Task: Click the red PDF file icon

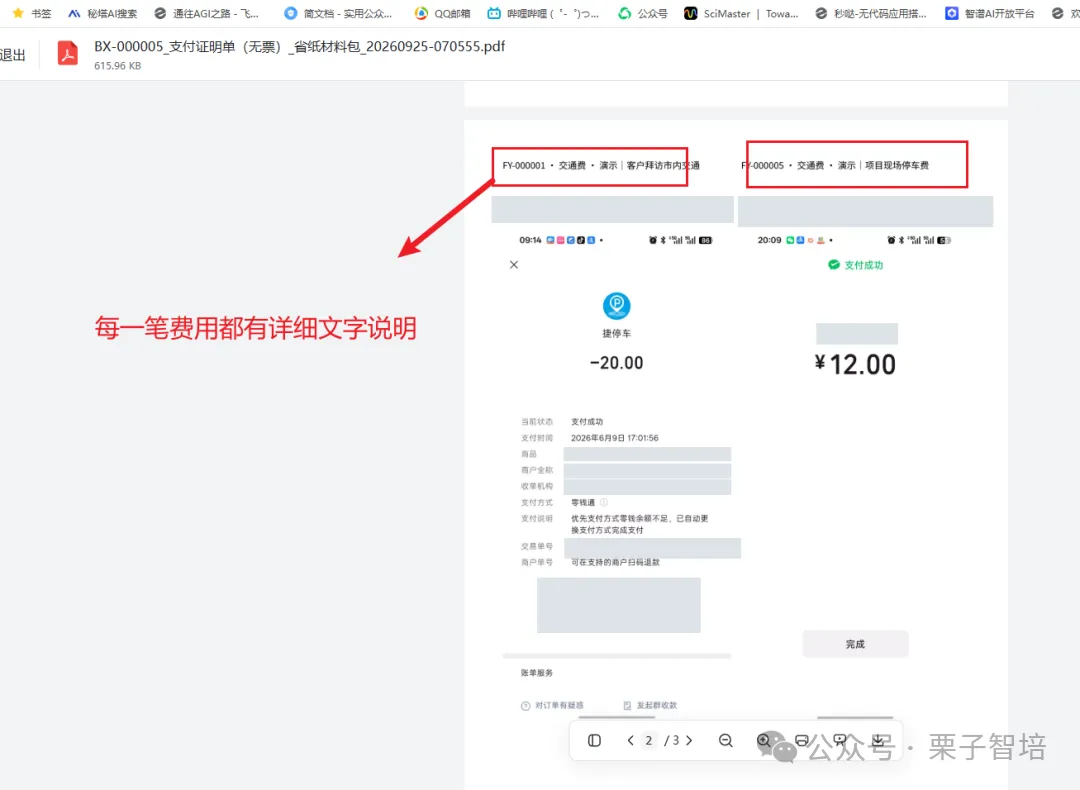Action: click(68, 53)
